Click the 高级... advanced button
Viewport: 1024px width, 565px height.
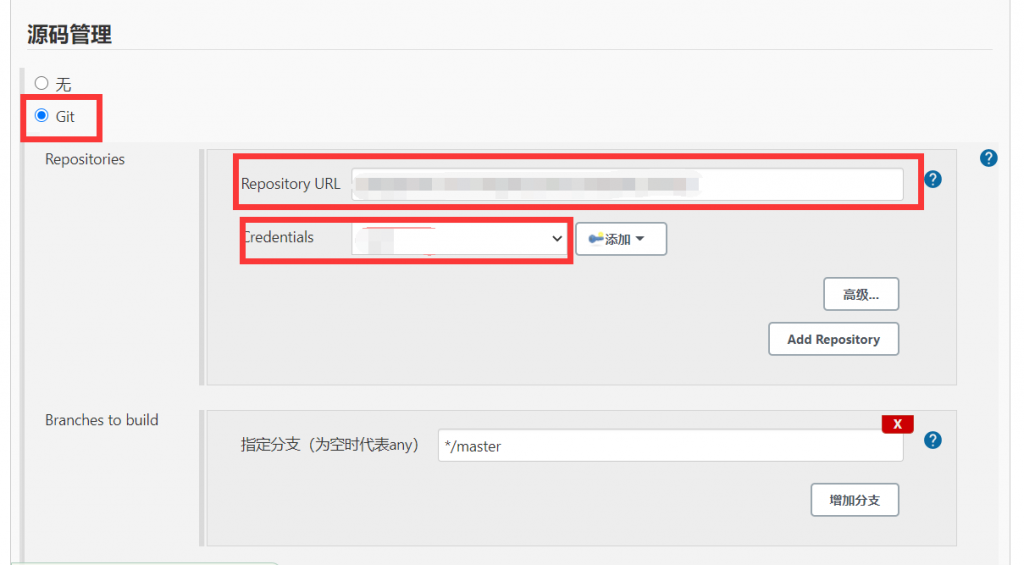tap(860, 295)
